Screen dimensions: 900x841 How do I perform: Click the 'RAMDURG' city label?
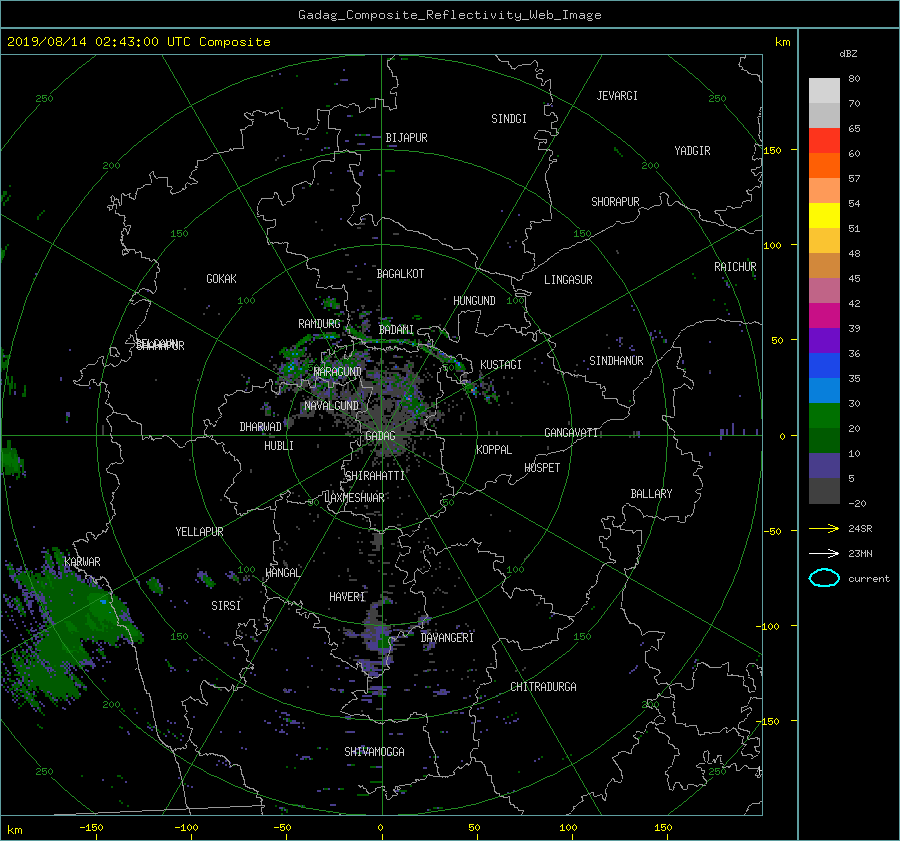[319, 324]
